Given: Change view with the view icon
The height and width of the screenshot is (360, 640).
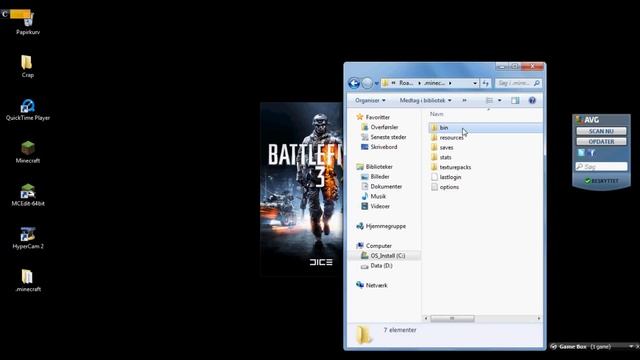Looking at the screenshot, I should 489,100.
